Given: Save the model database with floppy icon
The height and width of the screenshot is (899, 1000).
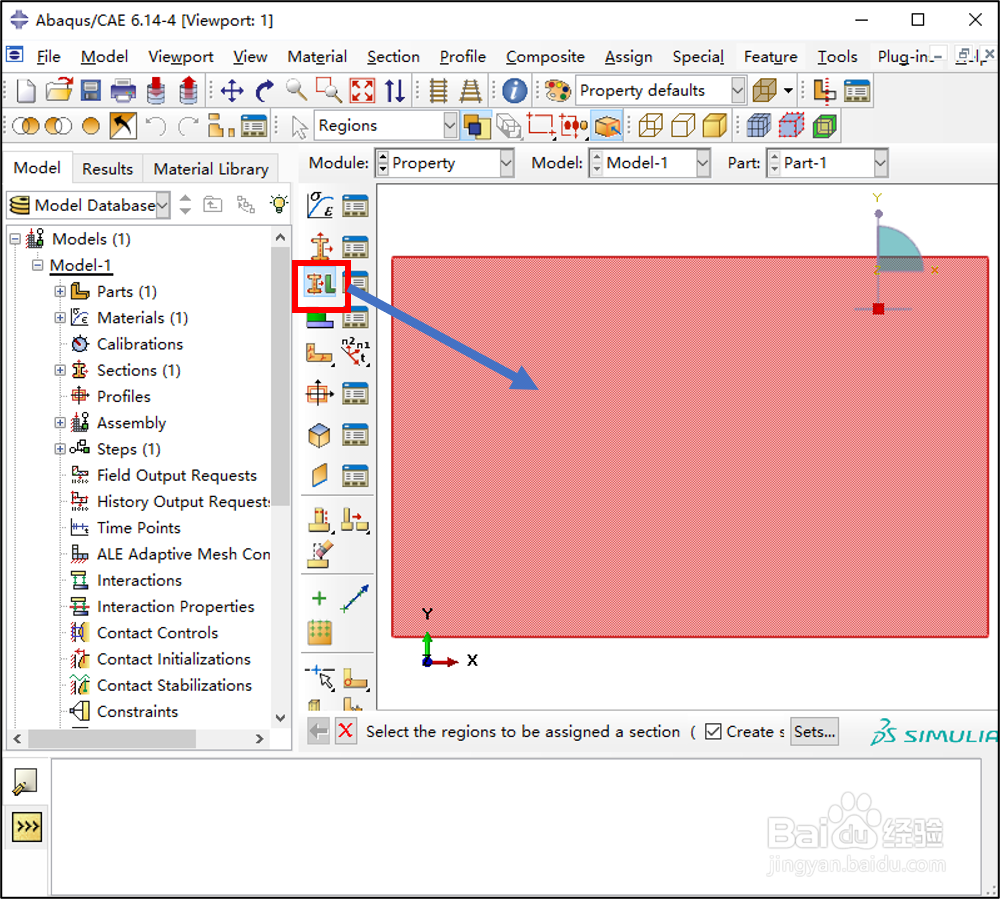Looking at the screenshot, I should point(91,91).
